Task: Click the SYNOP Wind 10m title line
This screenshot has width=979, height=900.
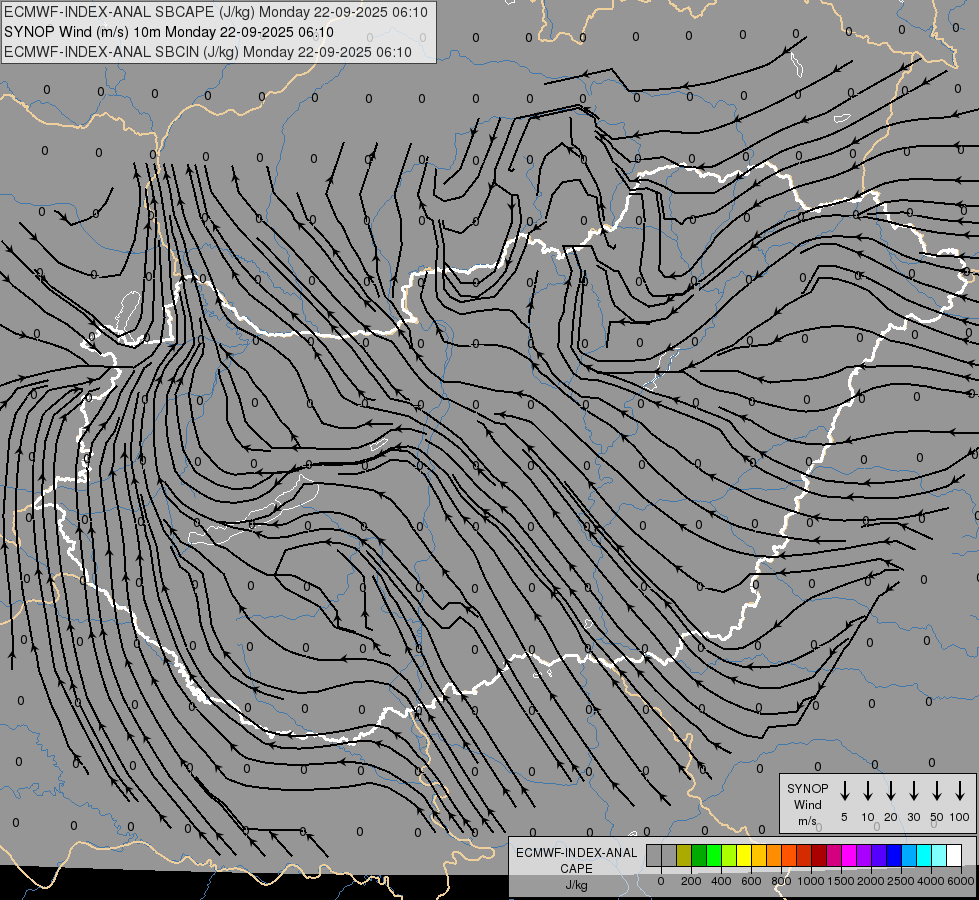Action: tap(169, 32)
